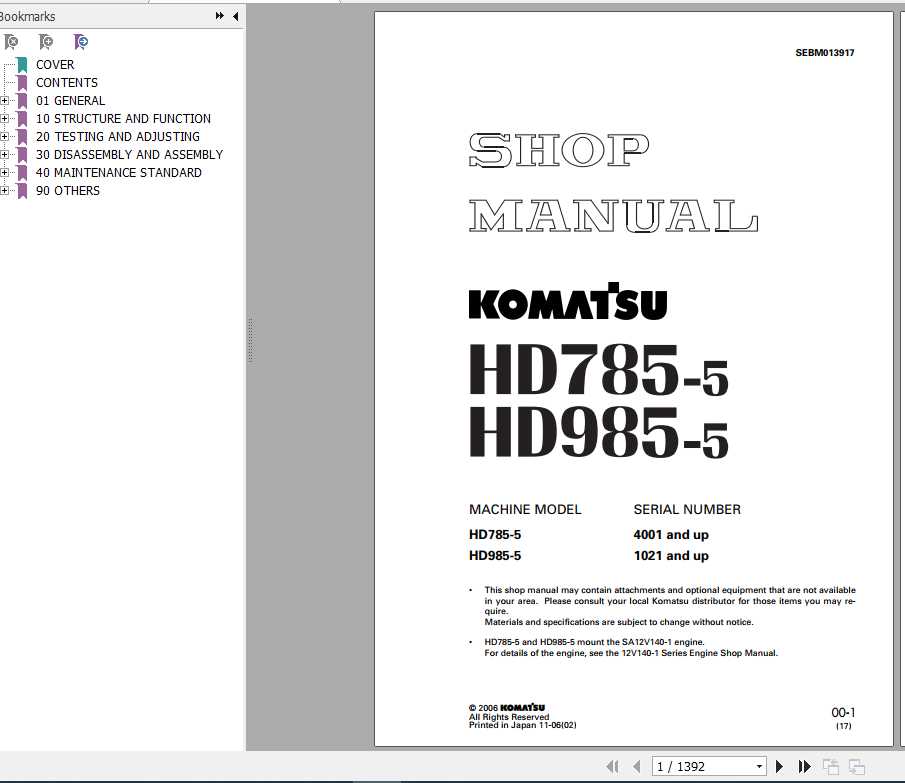Viewport: 905px width, 783px height.
Task: Go to the previous page
Action: [637, 766]
